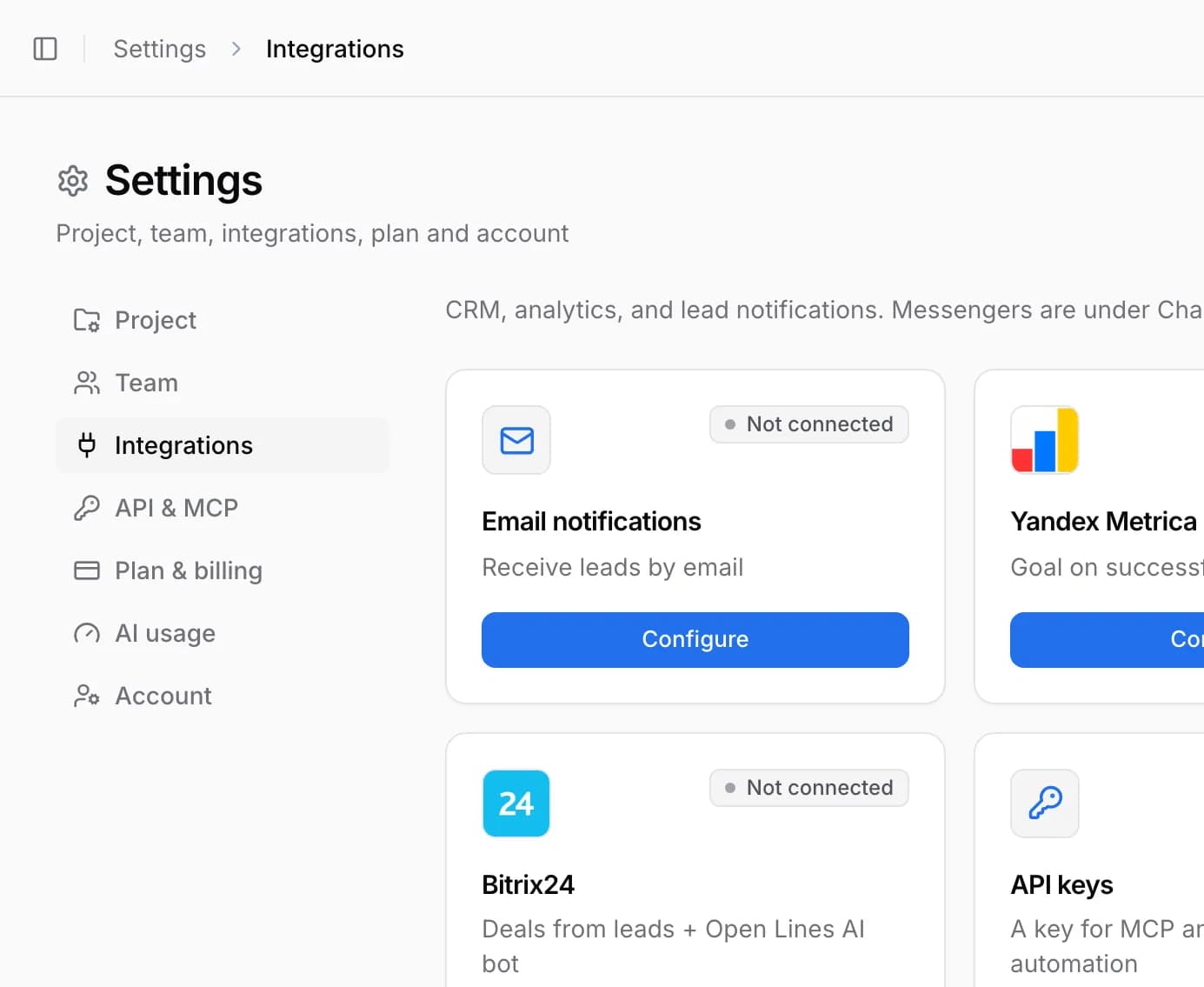Click the Settings gear icon beside heading

73,181
